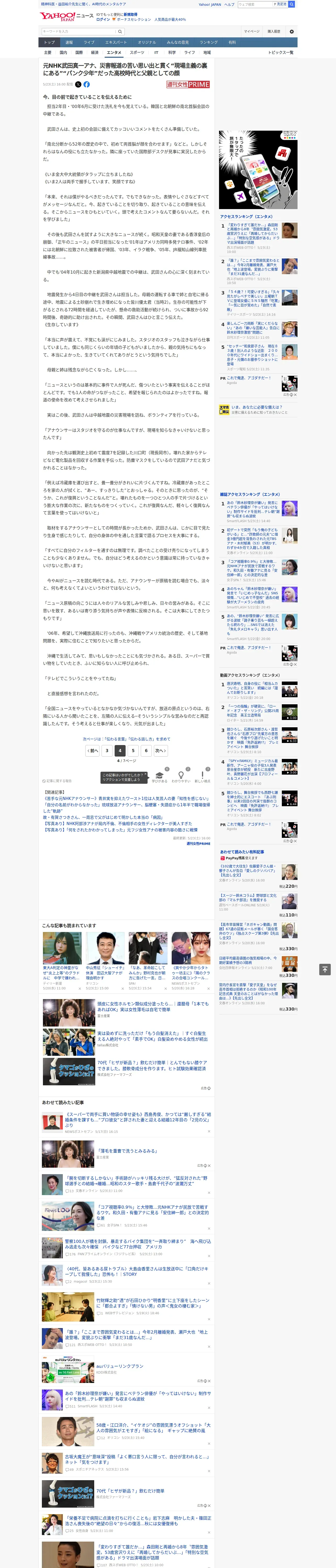Click the ログイン link

103,20
